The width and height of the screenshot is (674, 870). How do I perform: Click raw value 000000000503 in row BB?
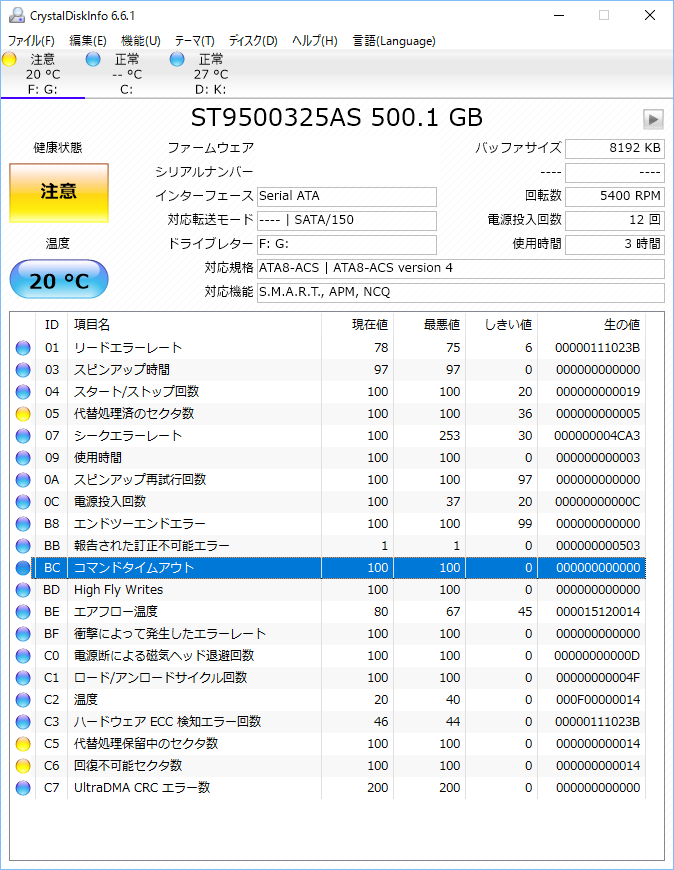pos(598,546)
